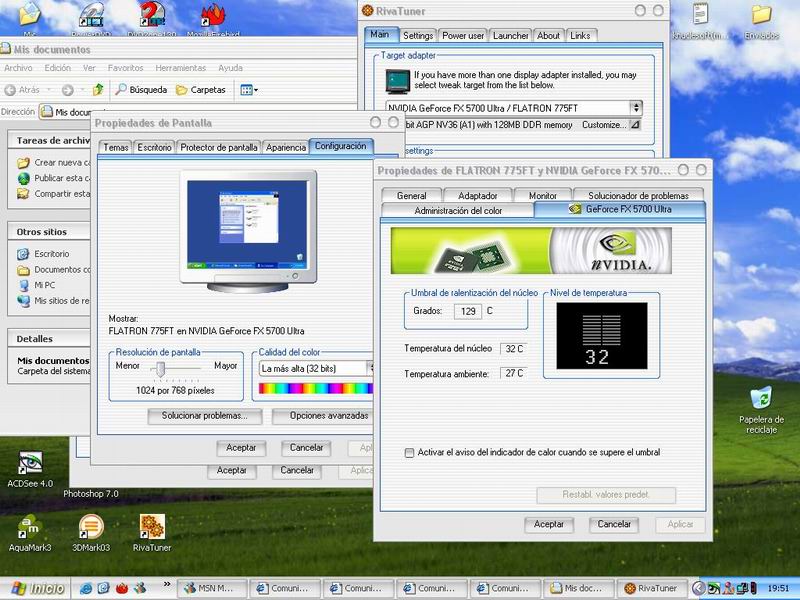Viewport: 800px width, 600px height.
Task: Open the Administración del color tab
Action: click(458, 211)
